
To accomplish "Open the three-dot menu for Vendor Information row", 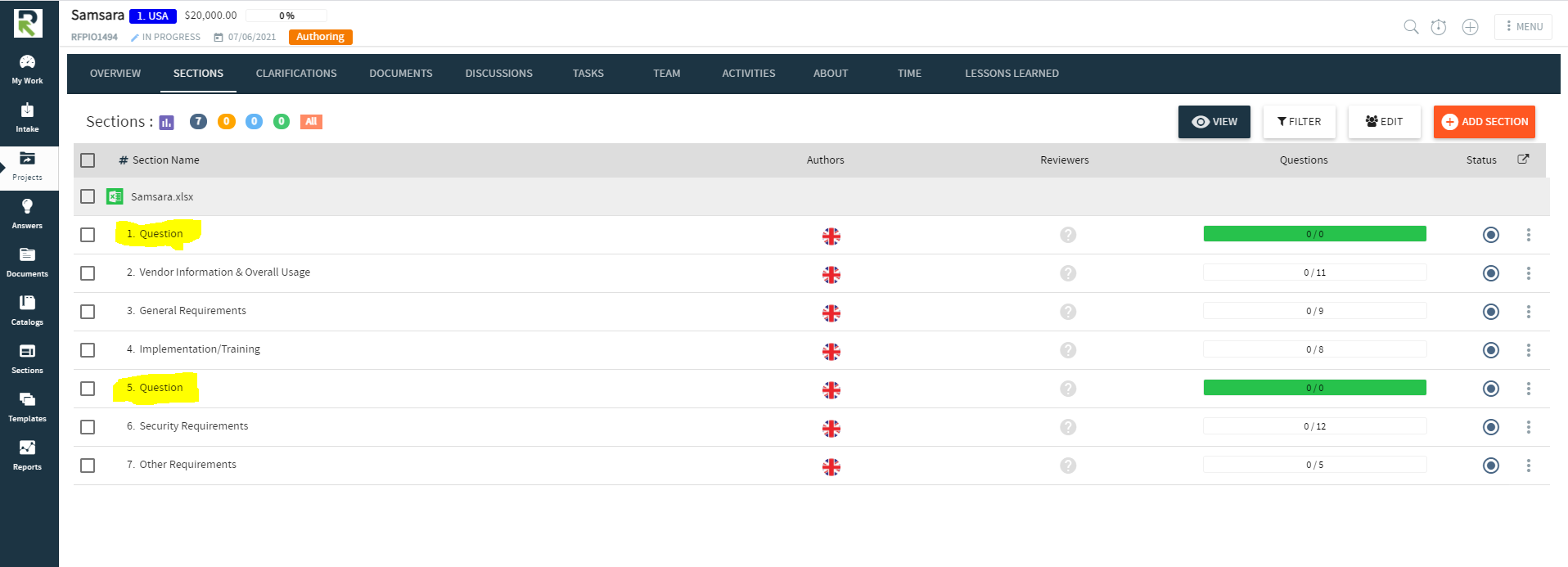I will click(x=1528, y=273).
